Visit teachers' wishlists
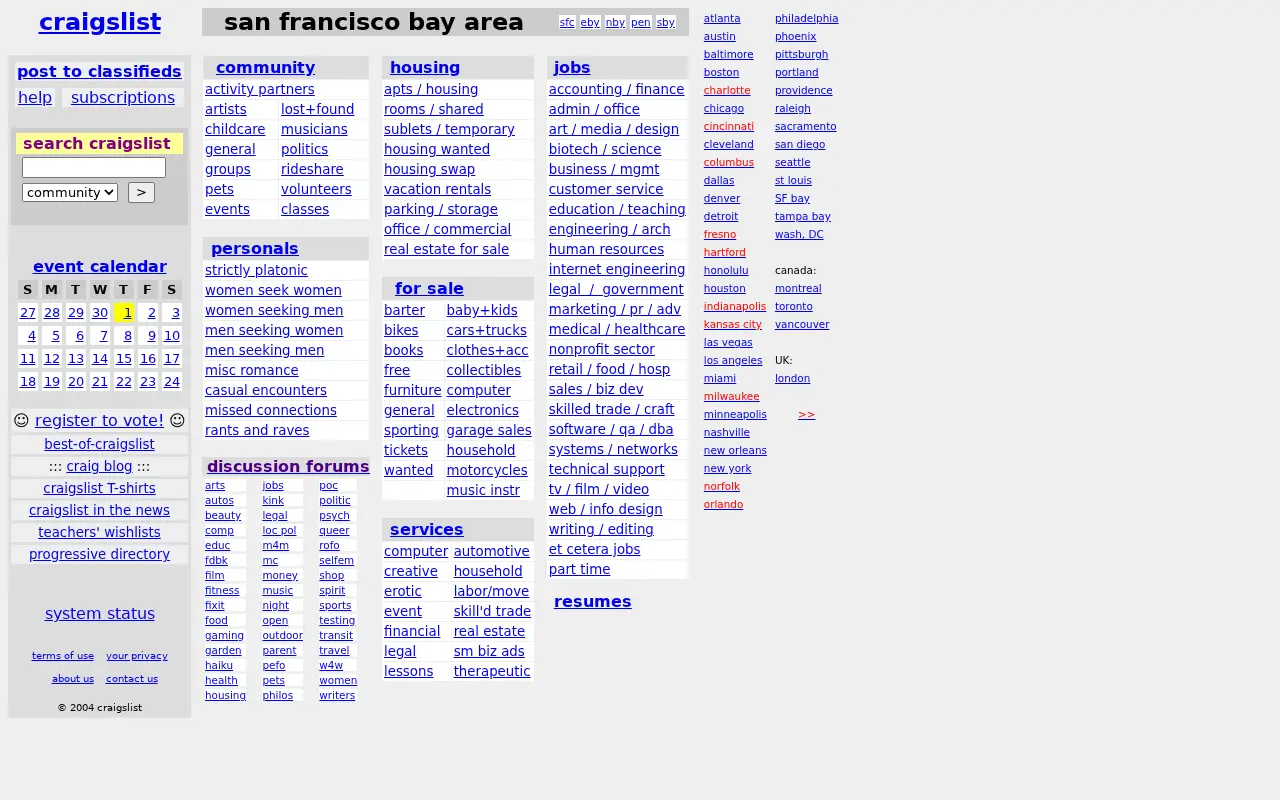Screen dimensions: 1280x800 [x=99, y=532]
